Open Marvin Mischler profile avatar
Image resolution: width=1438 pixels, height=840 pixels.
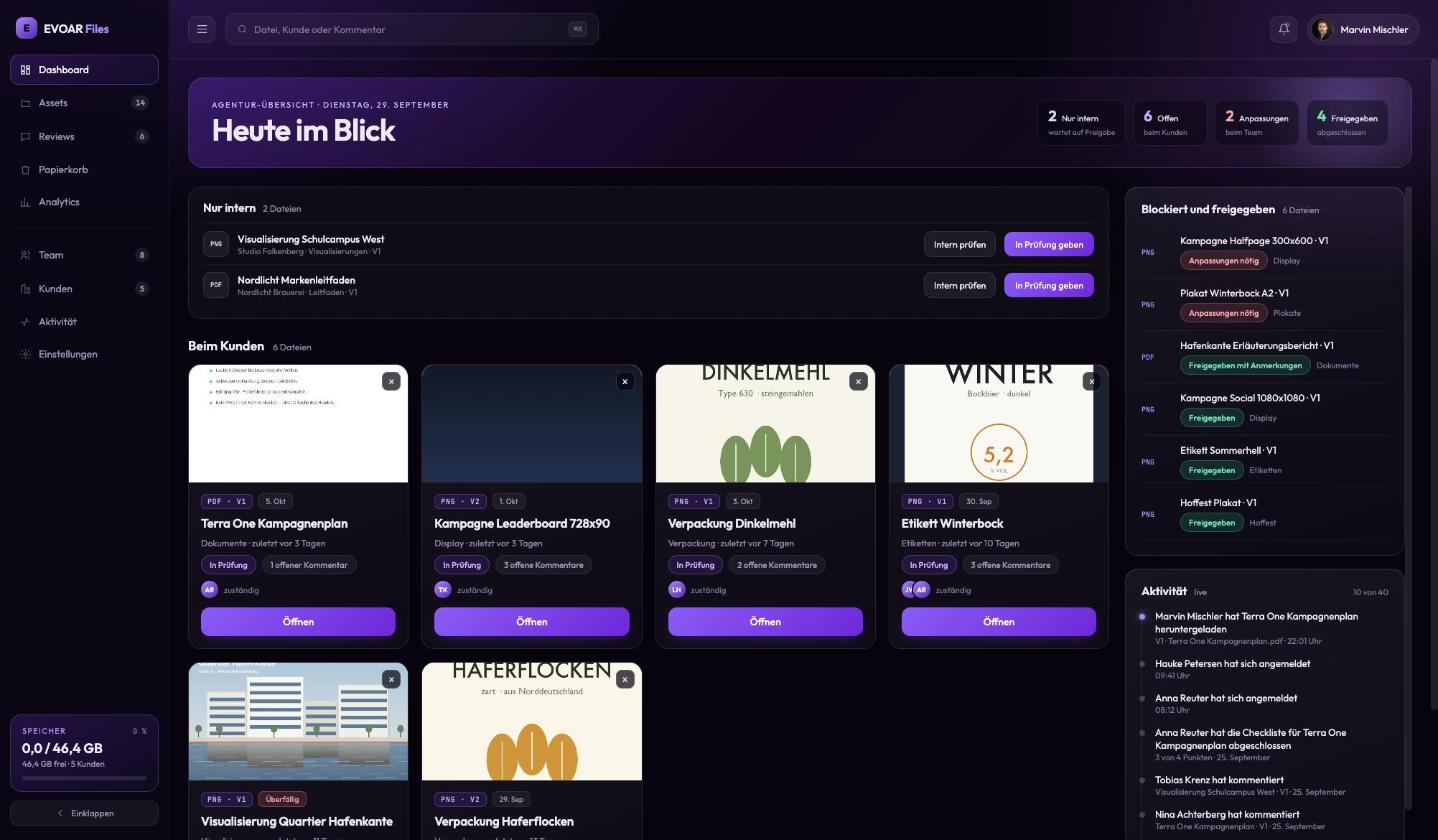tap(1322, 29)
